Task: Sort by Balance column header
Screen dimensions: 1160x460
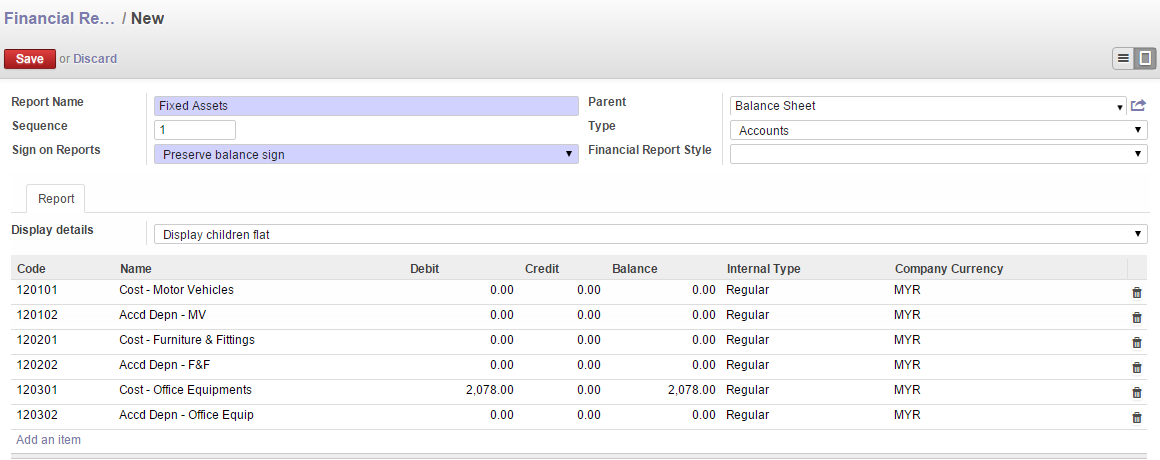Action: [x=635, y=268]
